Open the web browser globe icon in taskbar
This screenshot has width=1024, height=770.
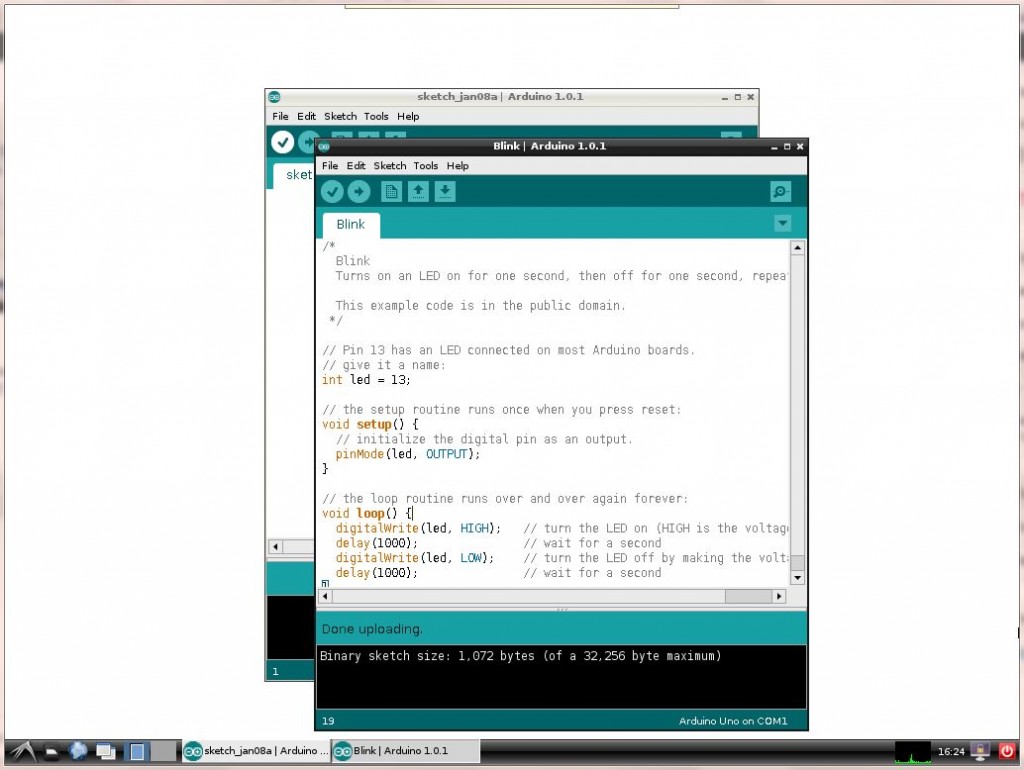tap(78, 751)
